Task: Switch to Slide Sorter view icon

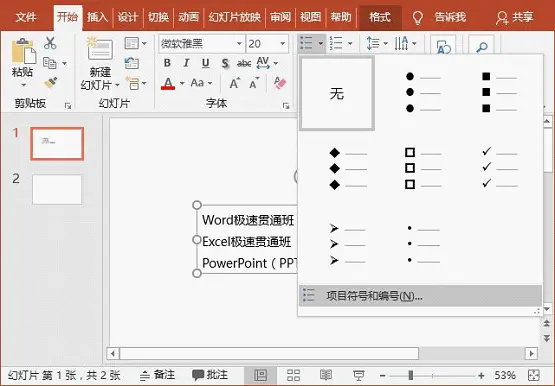Action: [x=293, y=375]
